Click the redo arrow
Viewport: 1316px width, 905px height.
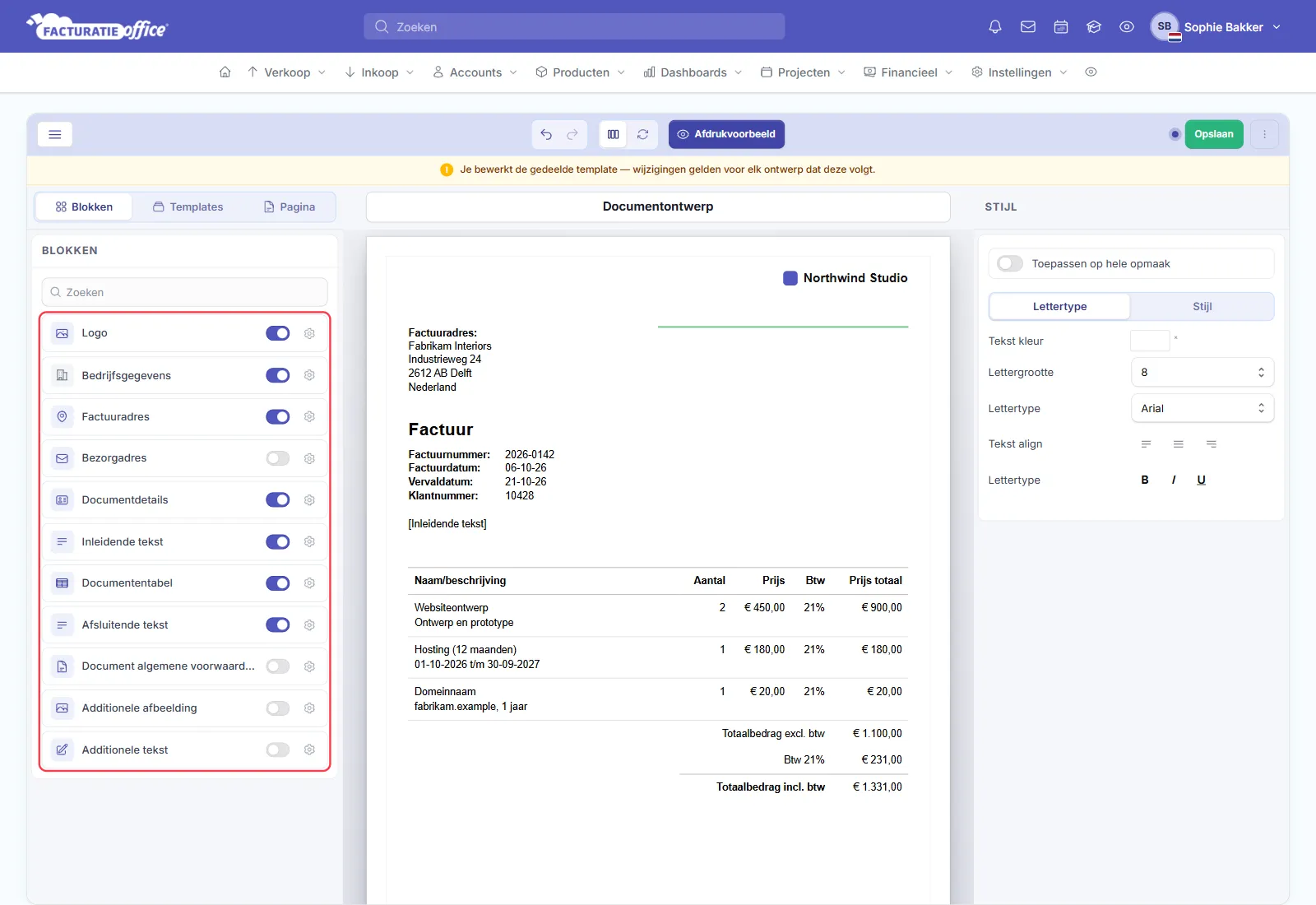coord(572,134)
